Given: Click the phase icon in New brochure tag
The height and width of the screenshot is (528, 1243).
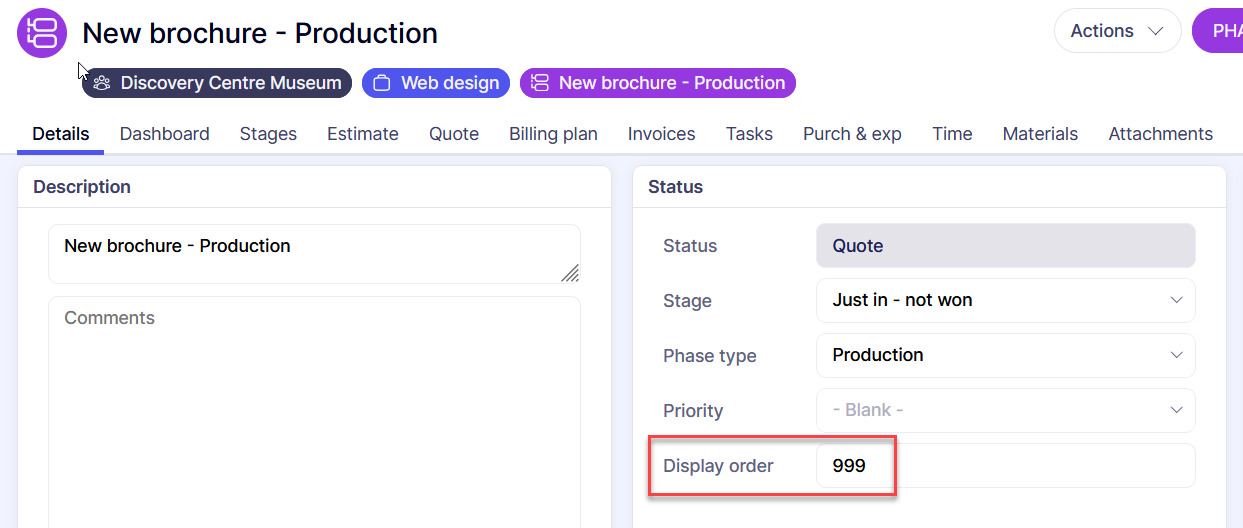Looking at the screenshot, I should click(540, 83).
